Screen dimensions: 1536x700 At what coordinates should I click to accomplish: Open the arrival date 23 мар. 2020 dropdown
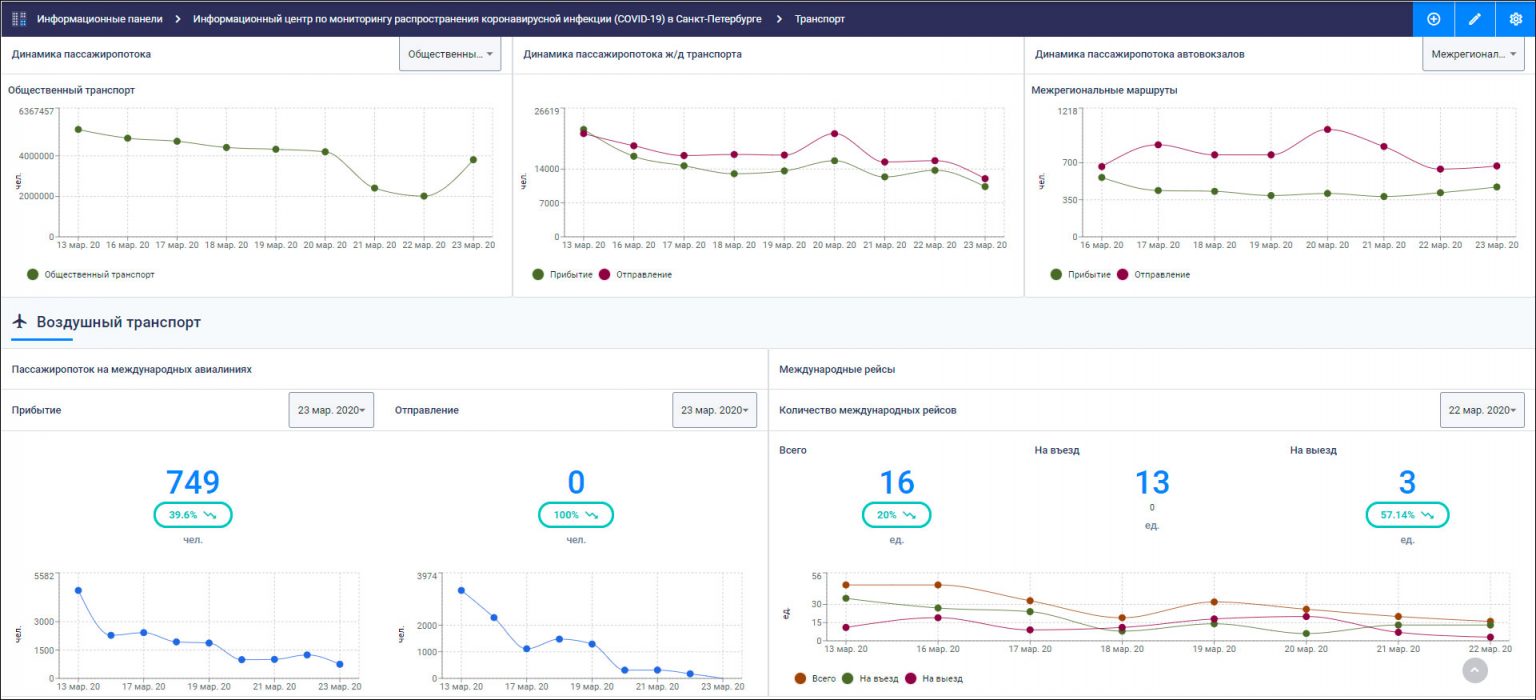pos(331,410)
